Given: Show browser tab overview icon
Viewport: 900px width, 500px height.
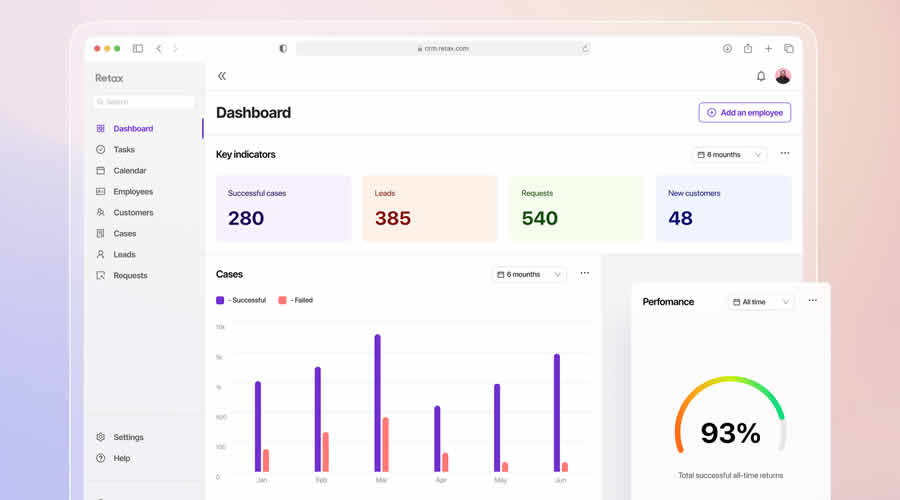Looking at the screenshot, I should 789,48.
